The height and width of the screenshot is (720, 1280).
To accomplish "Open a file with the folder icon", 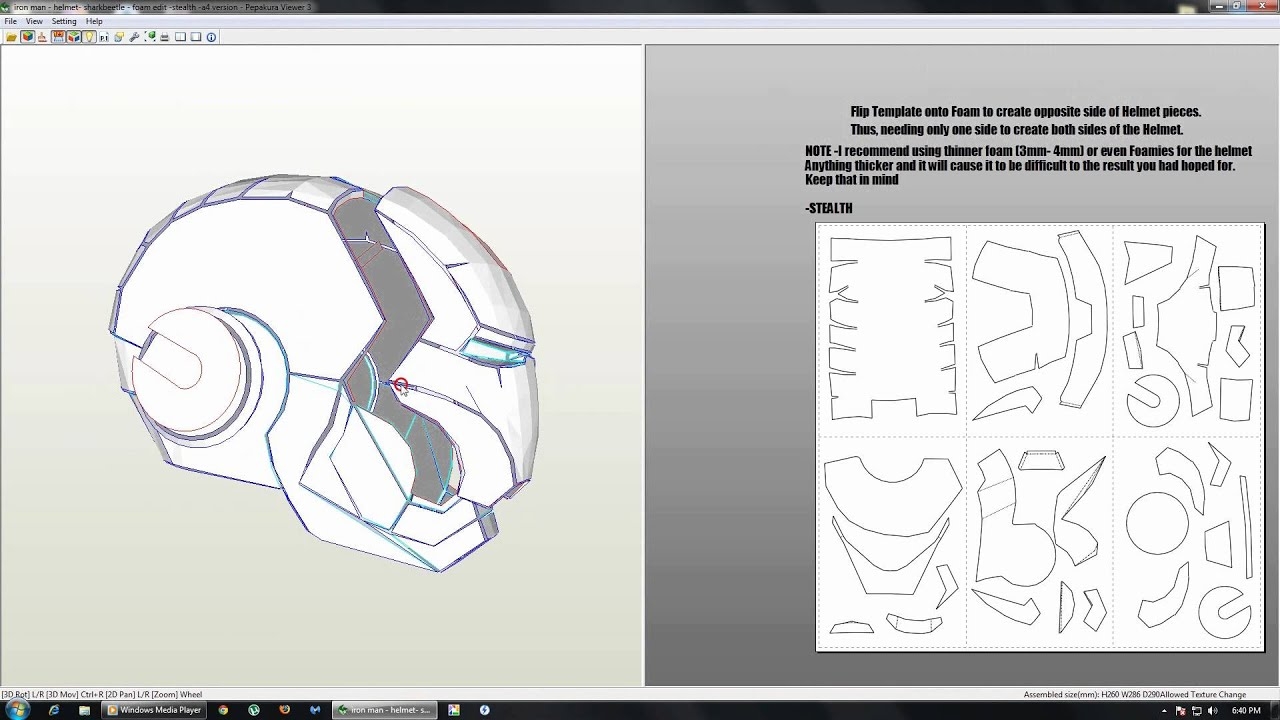I will click(x=12, y=37).
